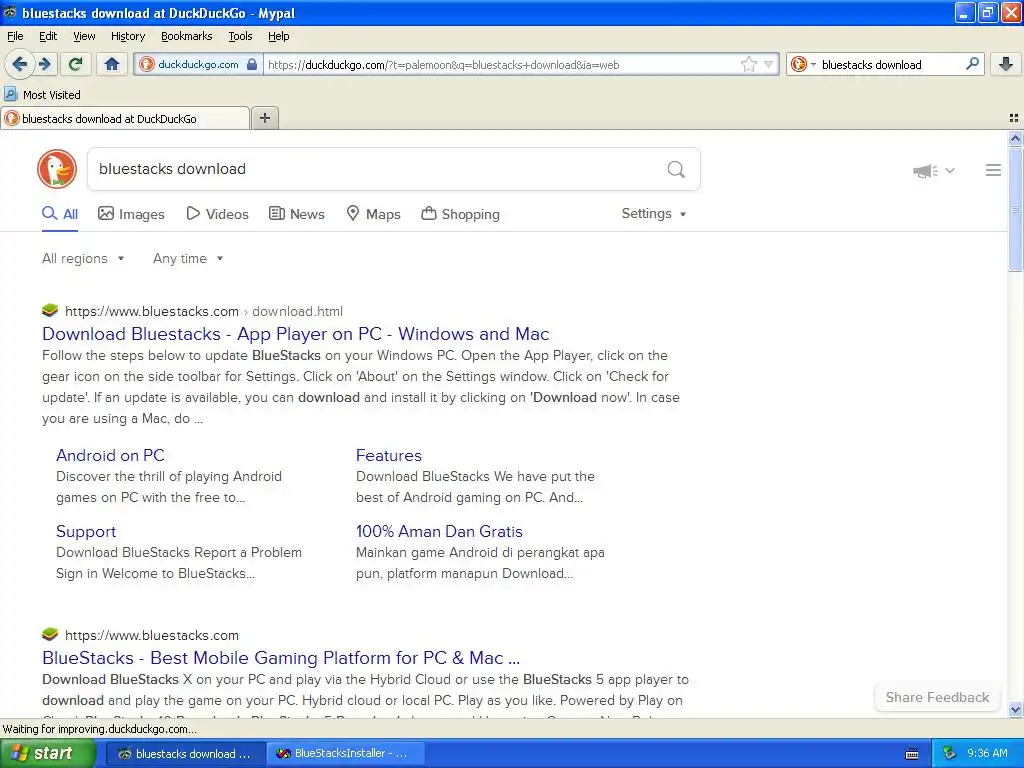Reload the page with the refresh icon
The image size is (1024, 768).
(x=75, y=64)
